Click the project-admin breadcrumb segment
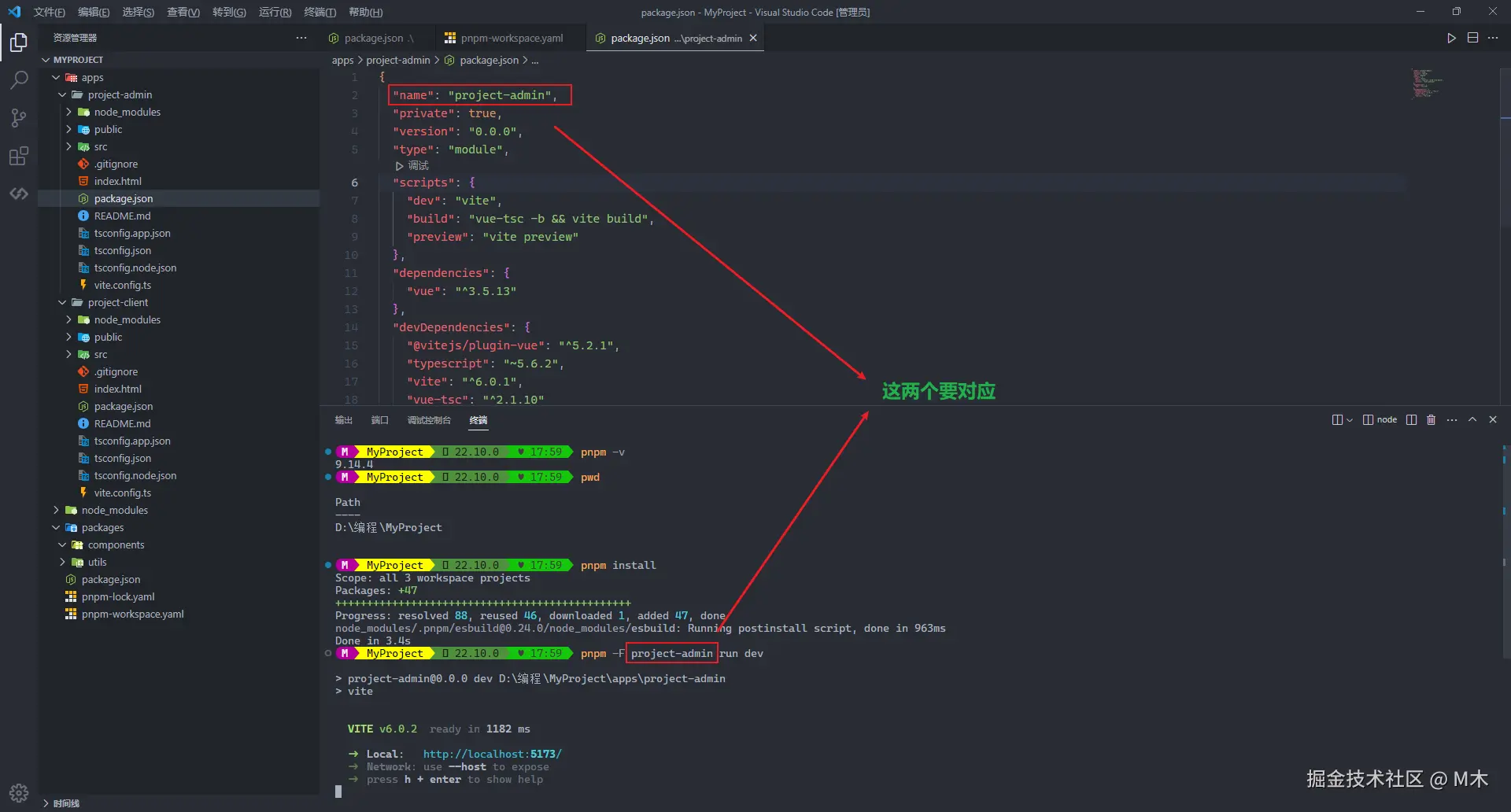 pos(398,61)
